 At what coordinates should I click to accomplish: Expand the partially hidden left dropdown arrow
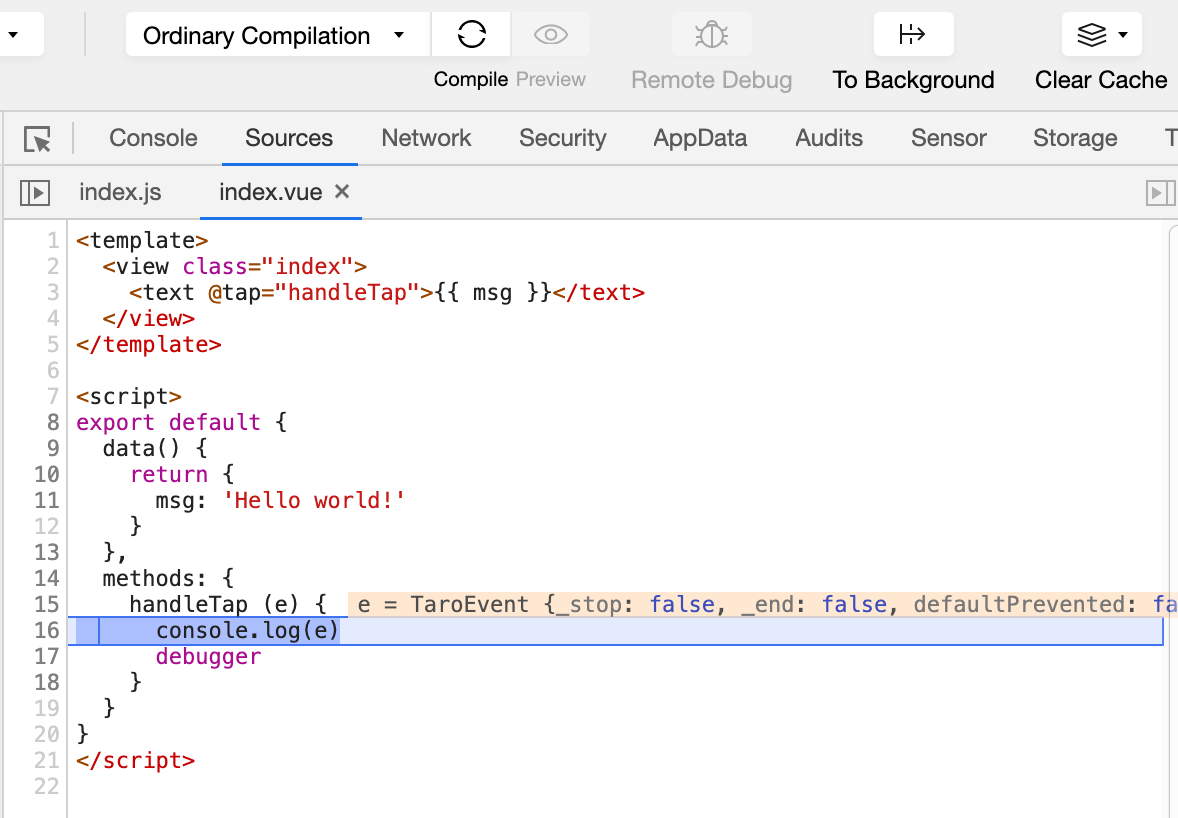click(13, 35)
